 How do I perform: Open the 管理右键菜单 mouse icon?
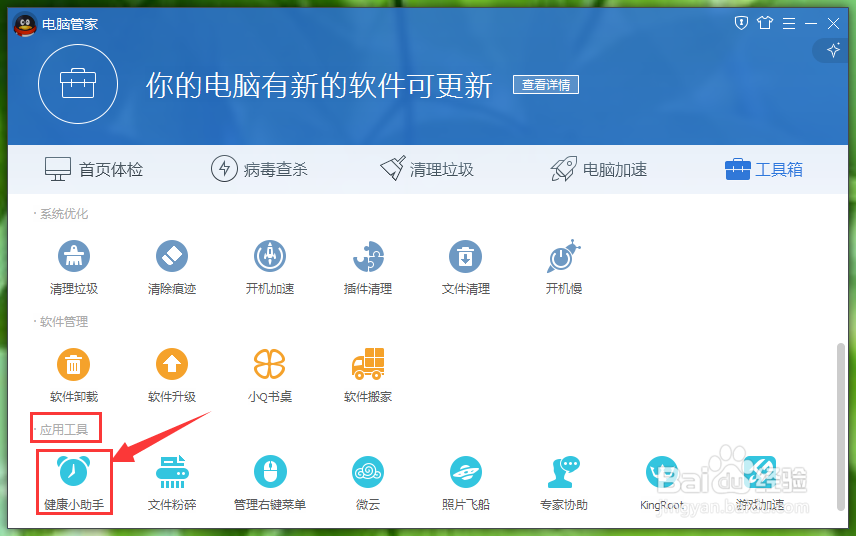click(270, 472)
